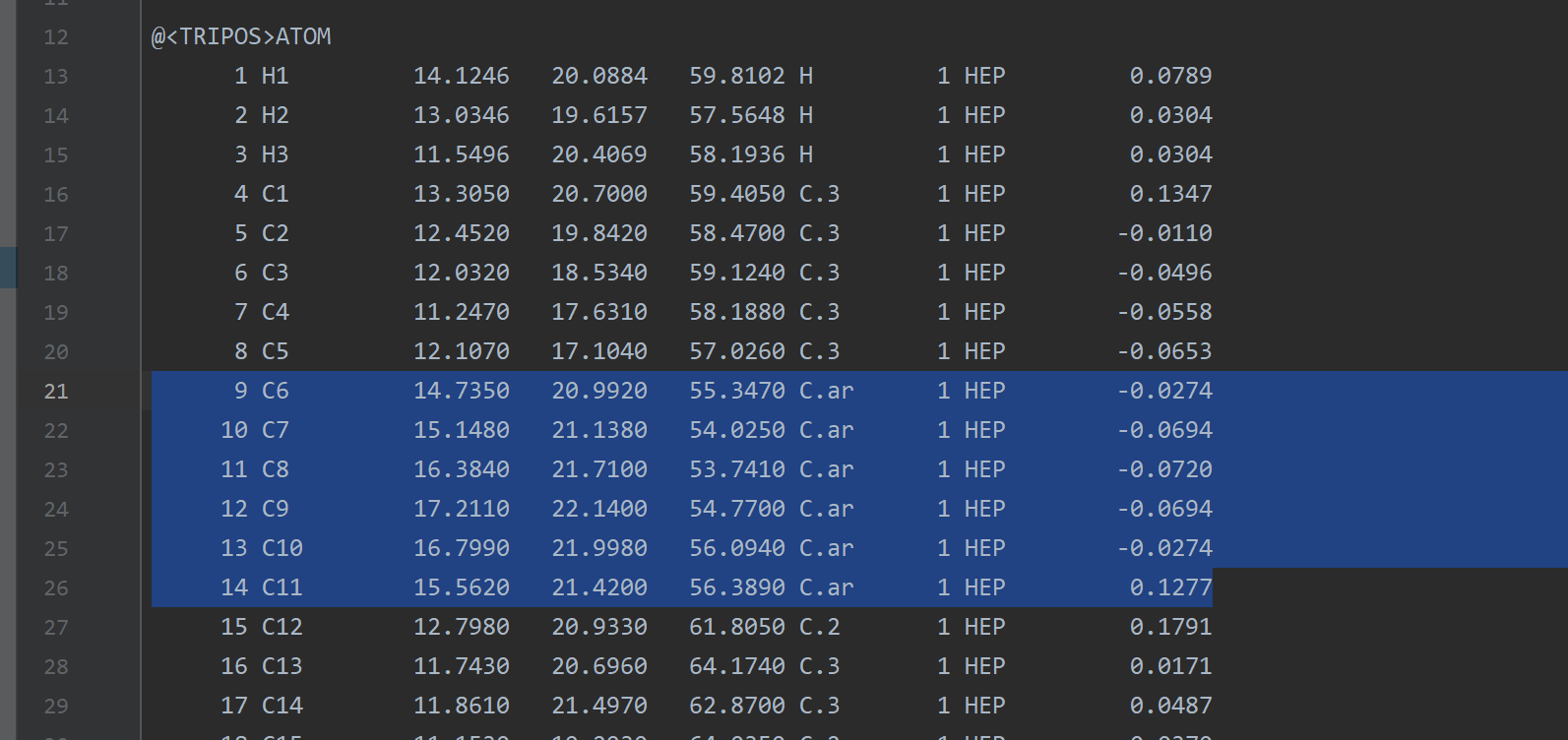The height and width of the screenshot is (740, 1568).
Task: Click atom name H1
Action: (x=276, y=76)
